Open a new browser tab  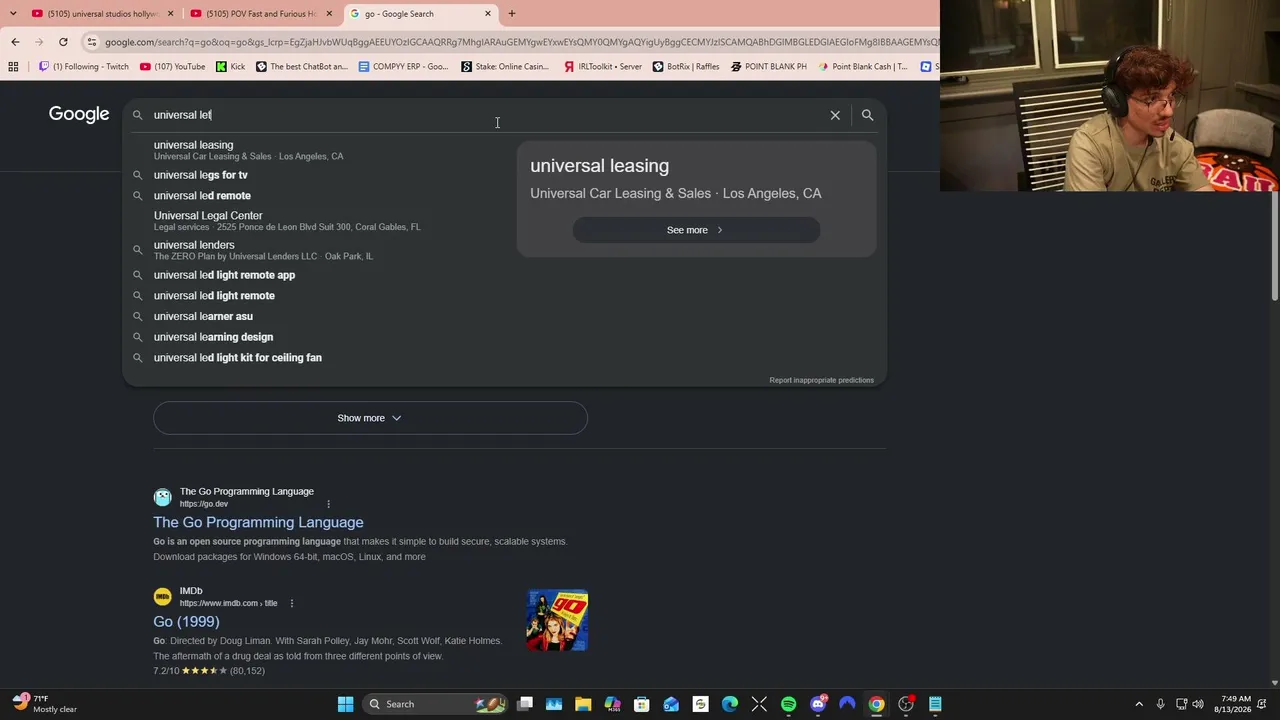(512, 14)
